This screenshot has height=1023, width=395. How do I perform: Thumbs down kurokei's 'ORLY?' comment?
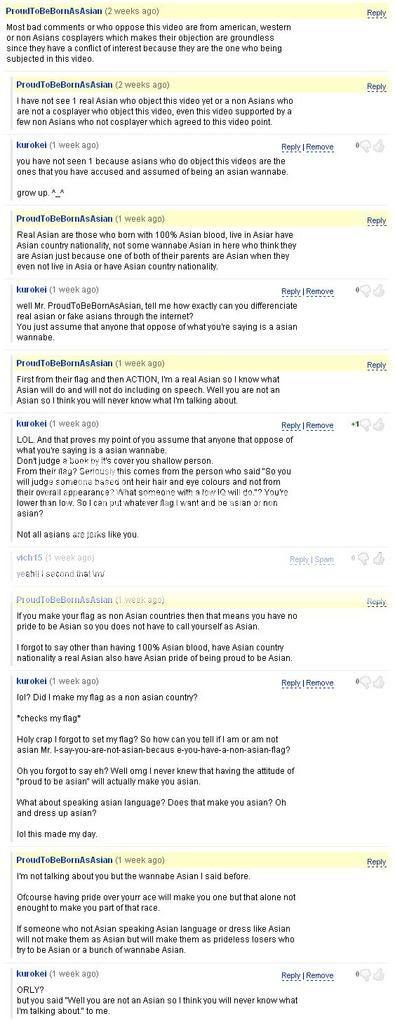366,975
